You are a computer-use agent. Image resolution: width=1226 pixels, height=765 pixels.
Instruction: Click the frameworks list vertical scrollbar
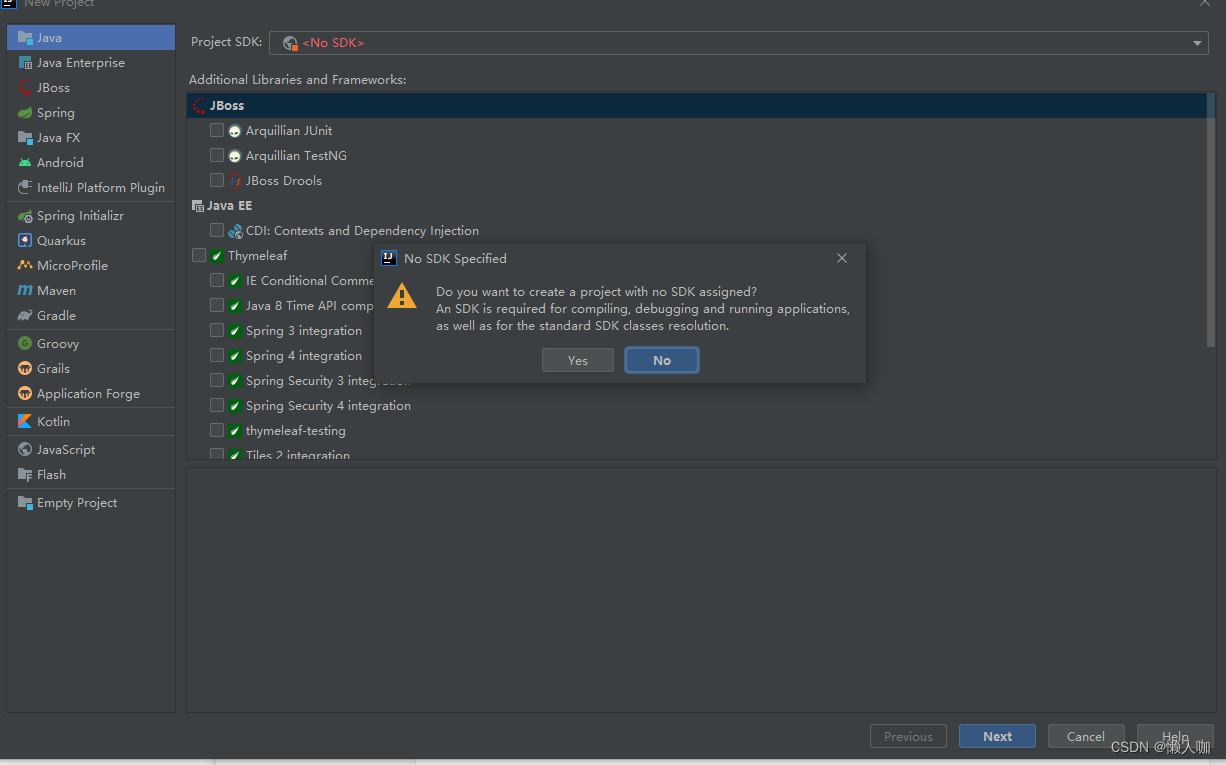[1211, 220]
